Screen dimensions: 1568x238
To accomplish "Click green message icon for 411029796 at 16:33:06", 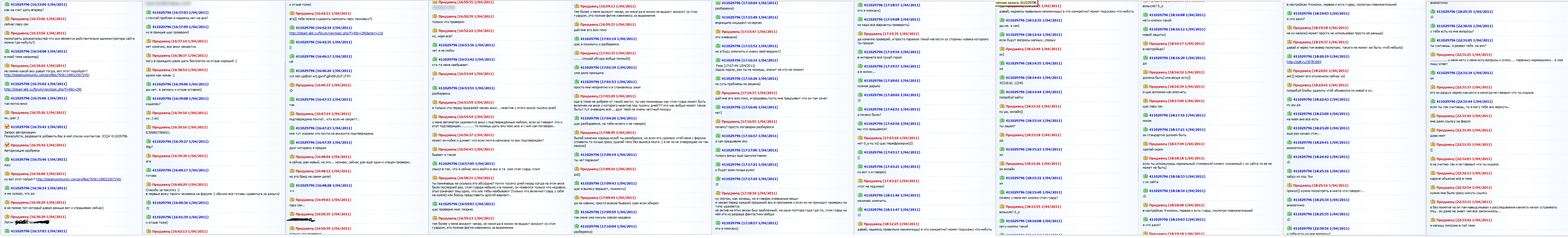I will pos(7,4).
